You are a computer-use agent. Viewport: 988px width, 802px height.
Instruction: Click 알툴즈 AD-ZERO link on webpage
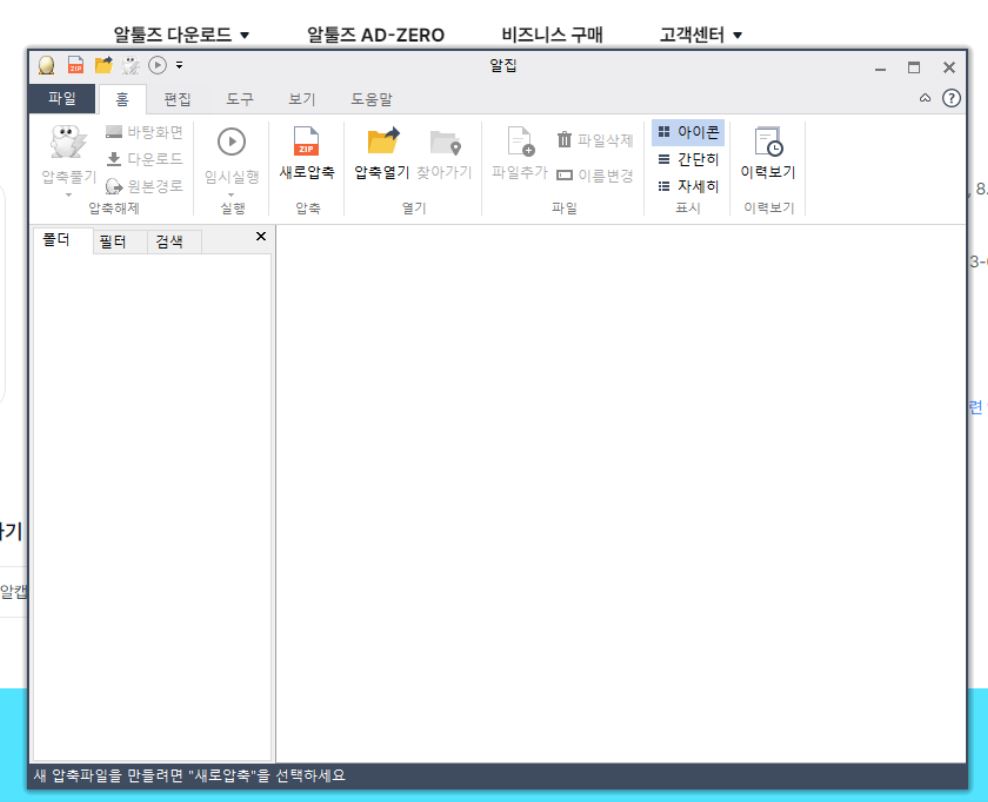[376, 35]
